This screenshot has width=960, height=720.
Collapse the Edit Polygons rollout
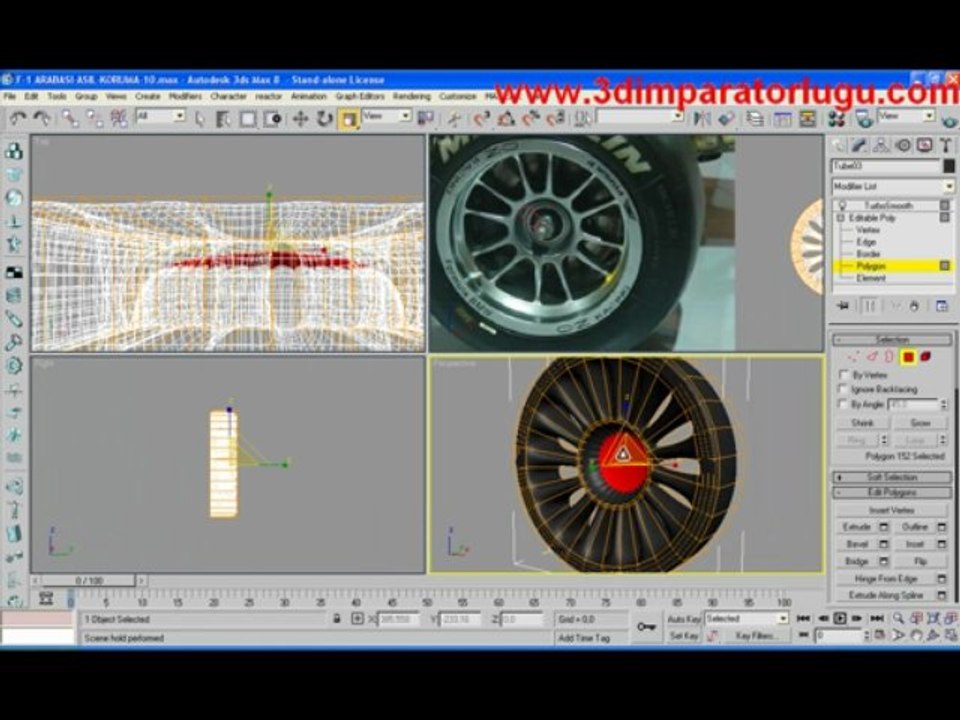(892, 492)
